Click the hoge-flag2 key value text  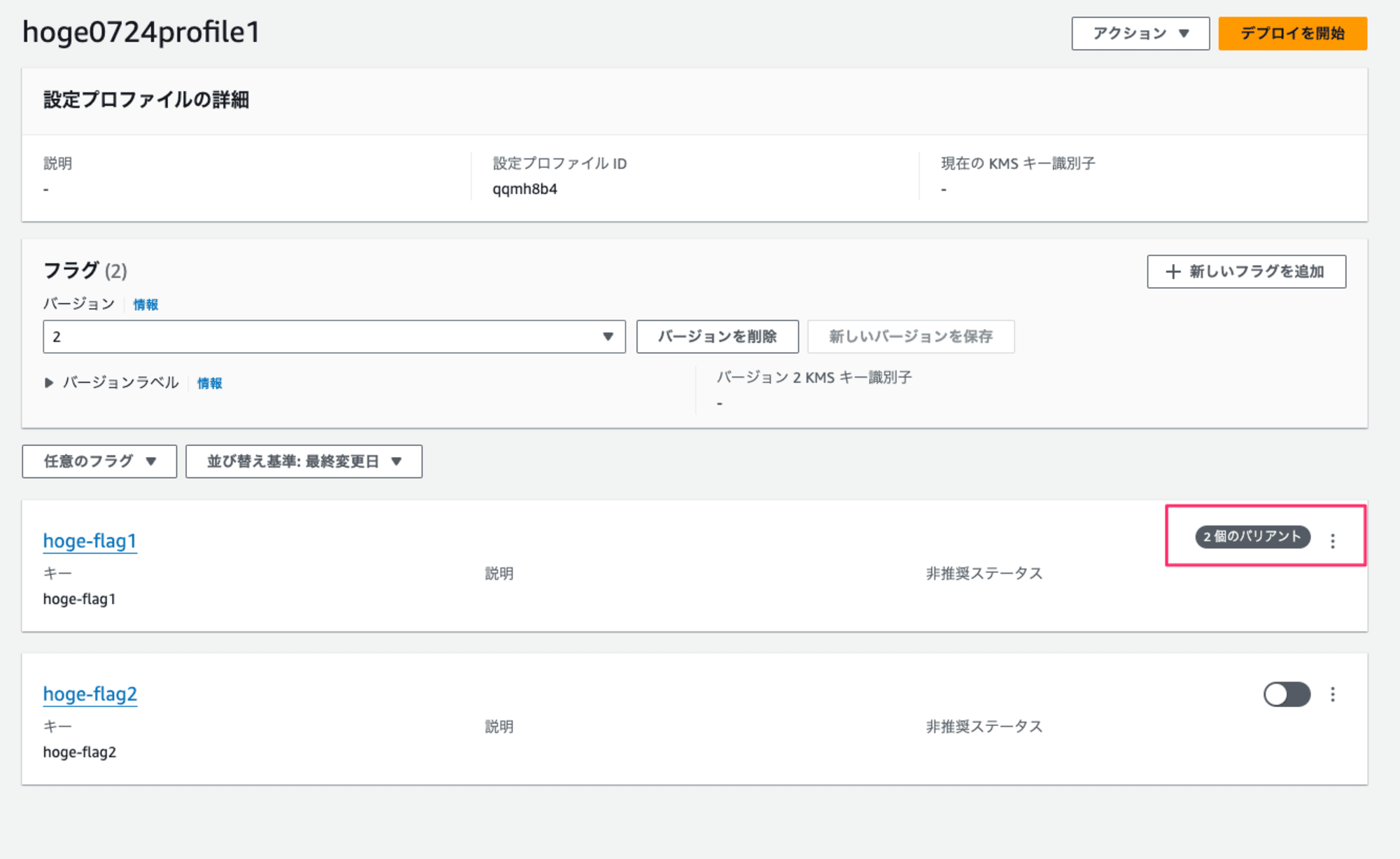click(x=79, y=753)
